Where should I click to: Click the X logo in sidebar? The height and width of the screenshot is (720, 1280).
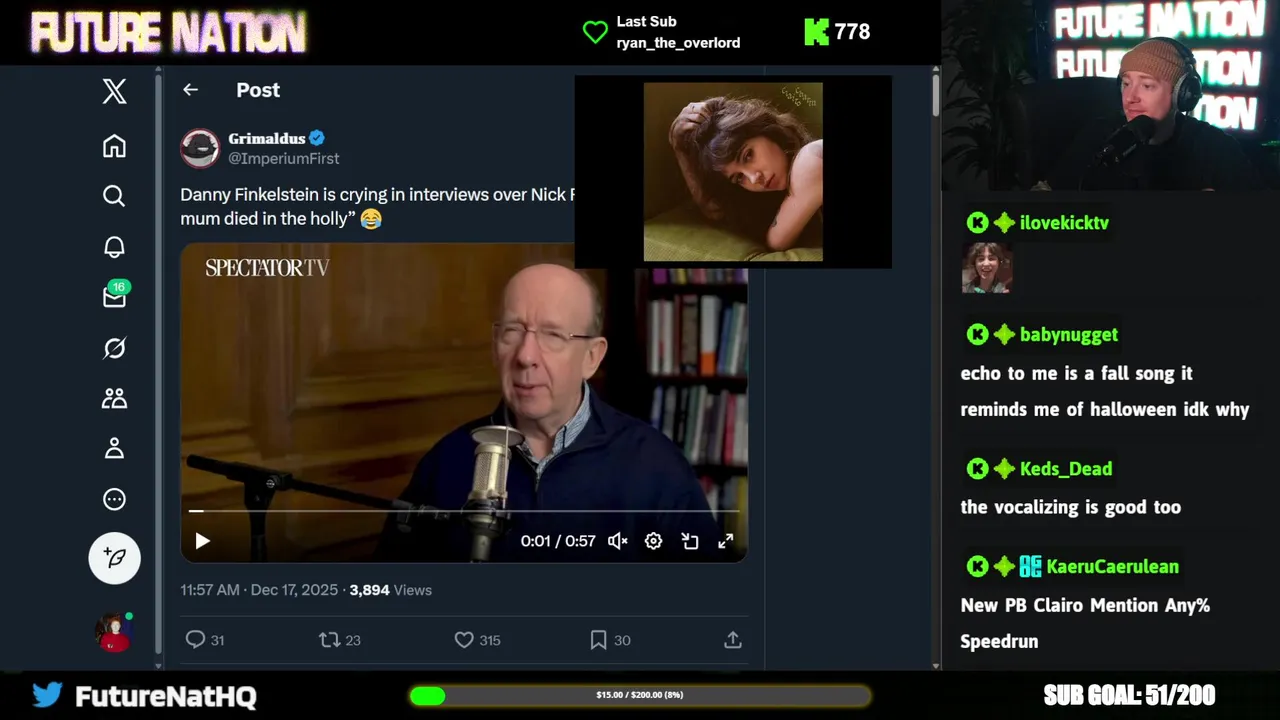point(114,91)
